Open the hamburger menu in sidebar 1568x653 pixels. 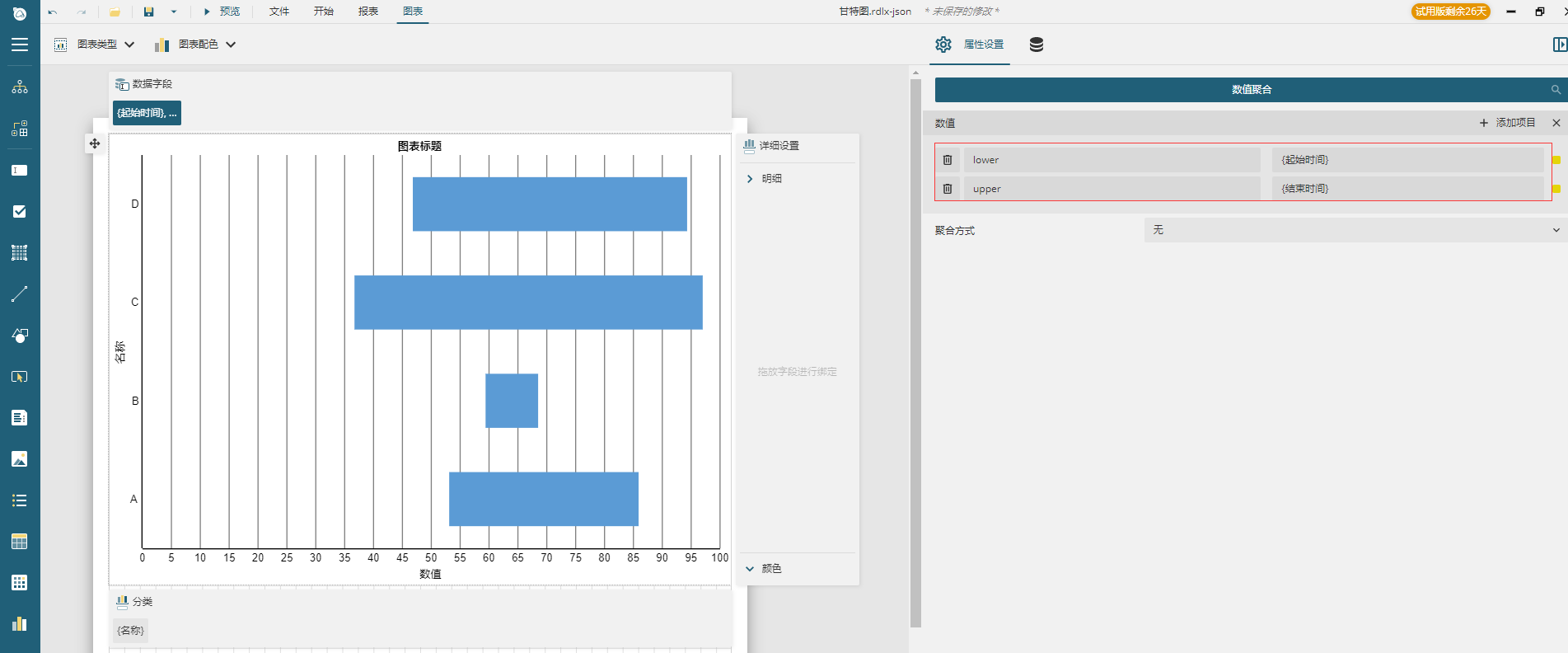[x=20, y=45]
